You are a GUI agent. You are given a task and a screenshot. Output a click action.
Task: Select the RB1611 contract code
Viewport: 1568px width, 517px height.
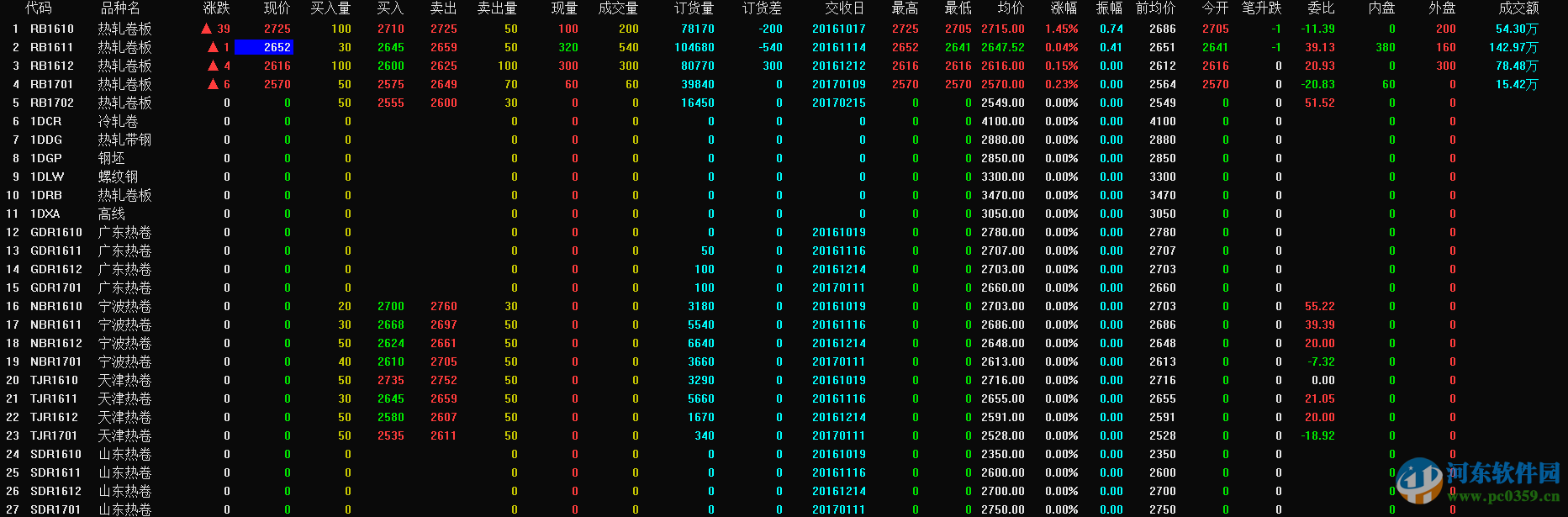click(x=52, y=47)
